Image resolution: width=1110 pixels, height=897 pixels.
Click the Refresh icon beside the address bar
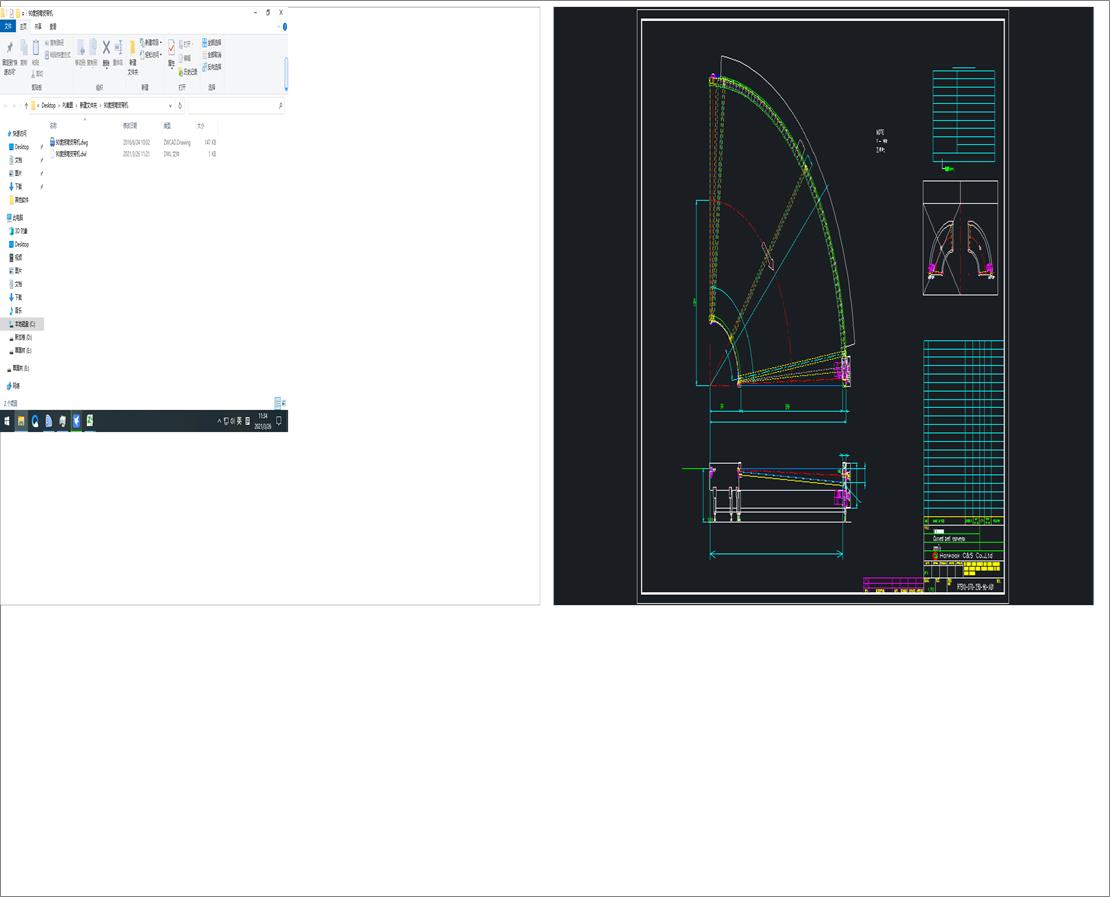[180, 105]
